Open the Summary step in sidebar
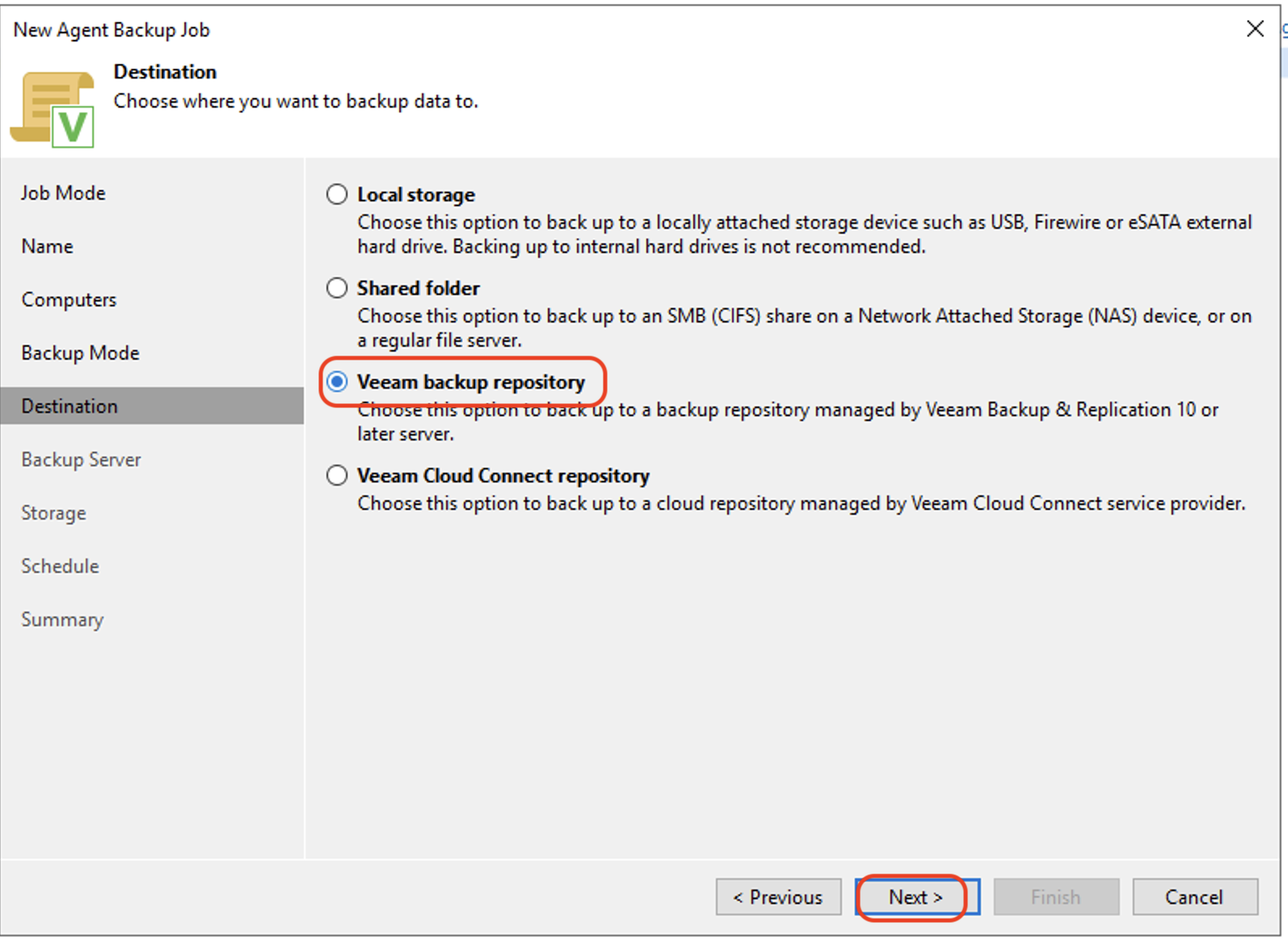The height and width of the screenshot is (939, 1288). [62, 620]
